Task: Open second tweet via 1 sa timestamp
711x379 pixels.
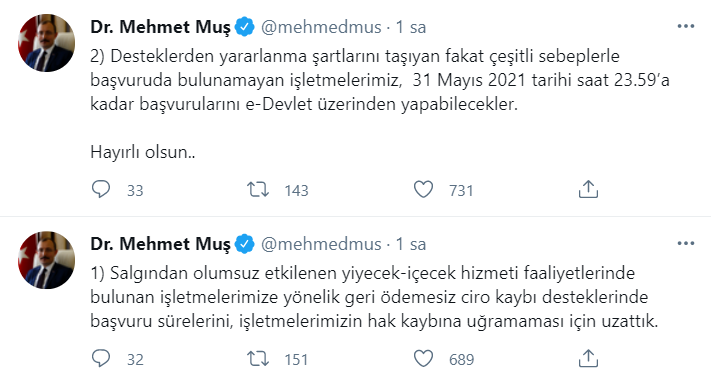Action: [x=411, y=244]
